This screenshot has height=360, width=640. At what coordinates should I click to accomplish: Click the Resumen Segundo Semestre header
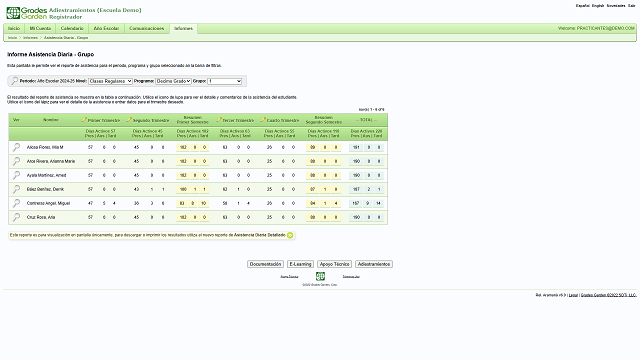[324, 120]
